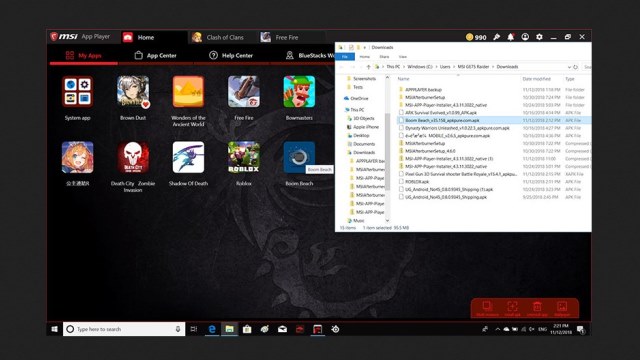Open the Help Center tab

pyautogui.click(x=231, y=56)
